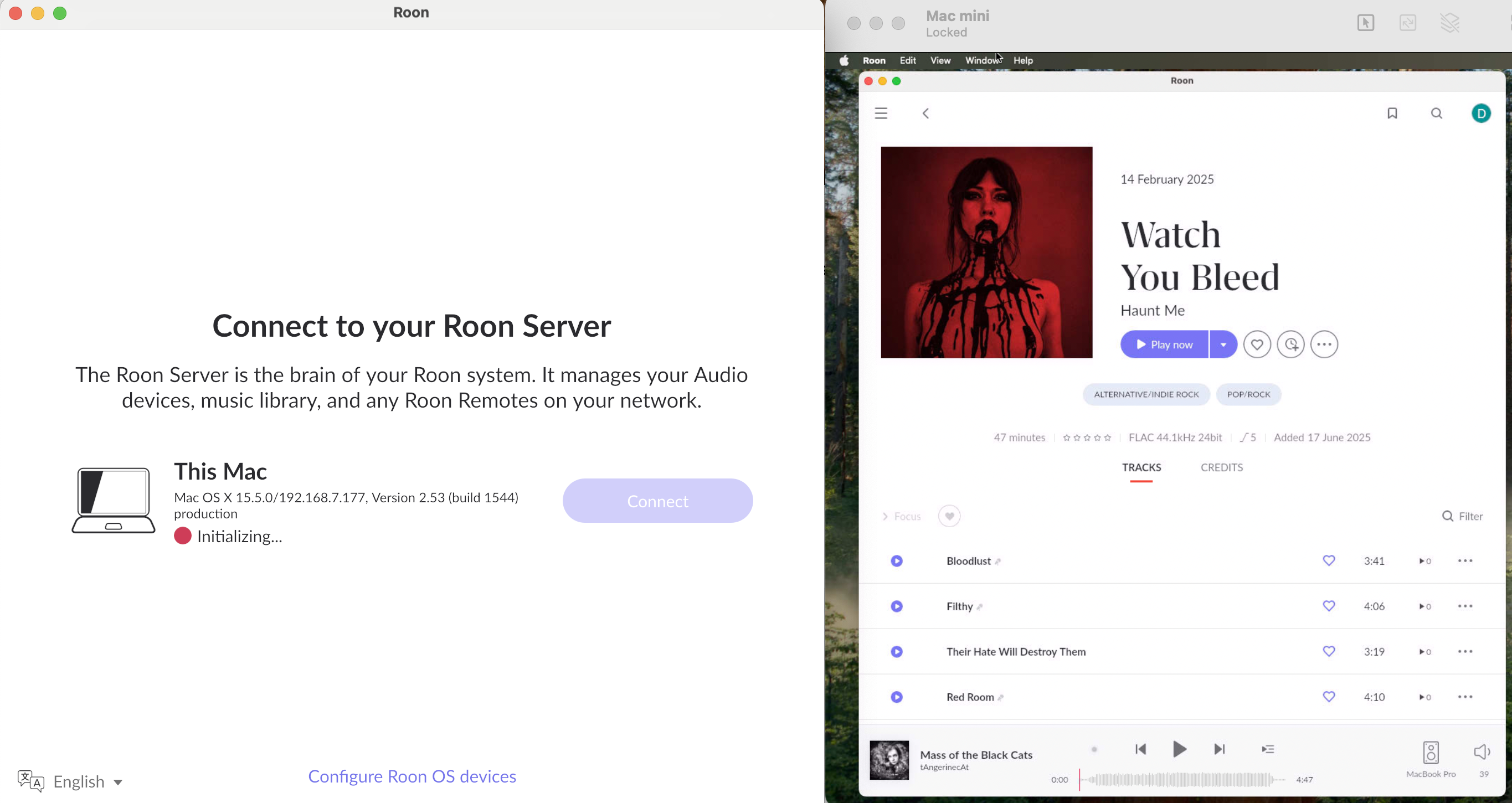The height and width of the screenshot is (803, 1512).
Task: Expand the Play now dropdown arrow
Action: (1223, 344)
